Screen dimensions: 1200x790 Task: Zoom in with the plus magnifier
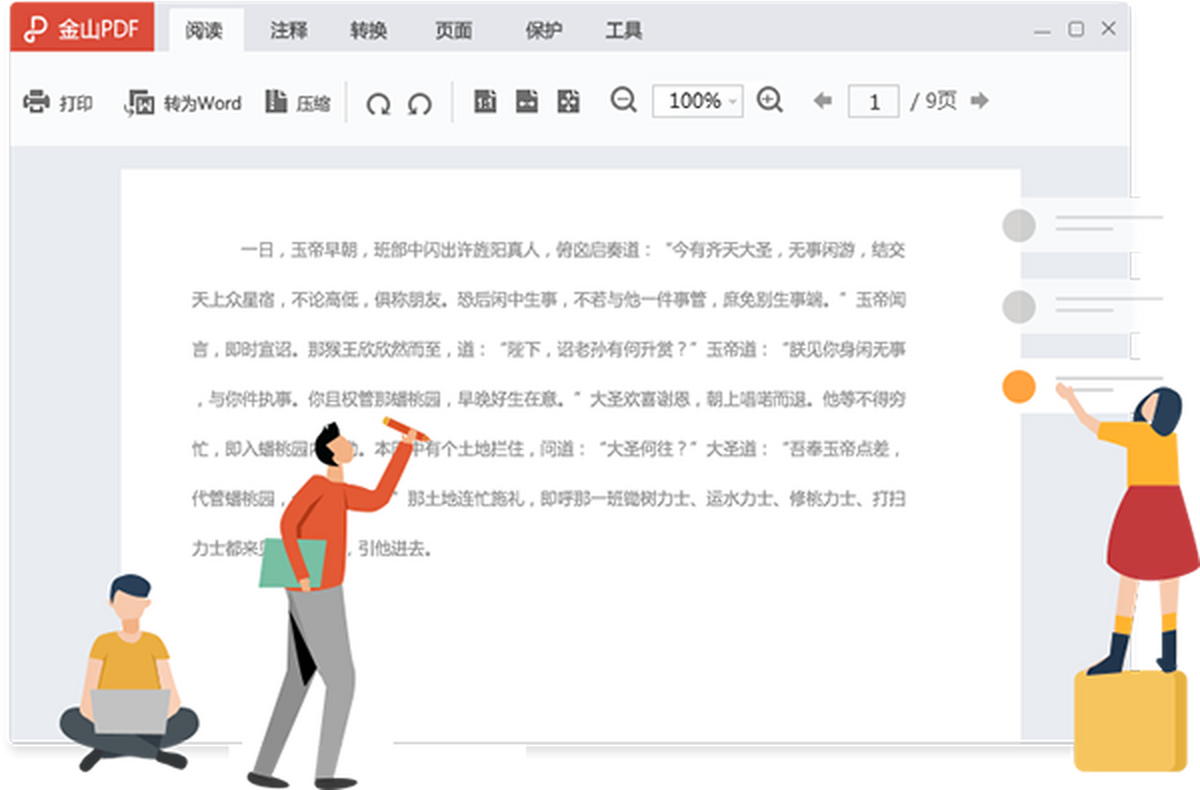(769, 101)
